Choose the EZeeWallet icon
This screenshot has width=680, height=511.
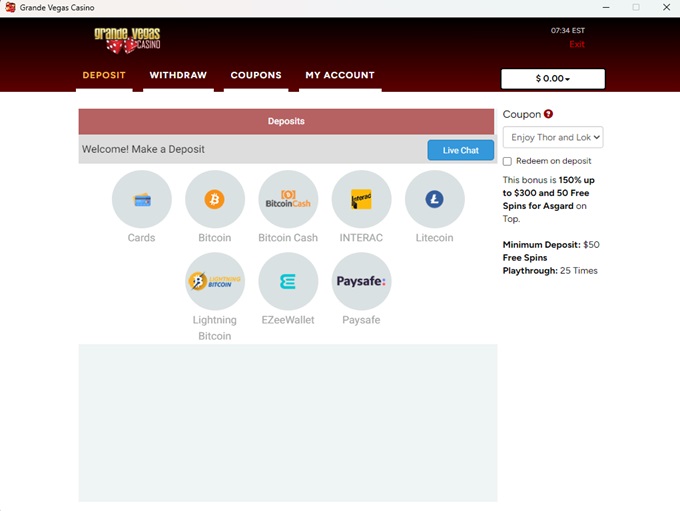point(288,282)
